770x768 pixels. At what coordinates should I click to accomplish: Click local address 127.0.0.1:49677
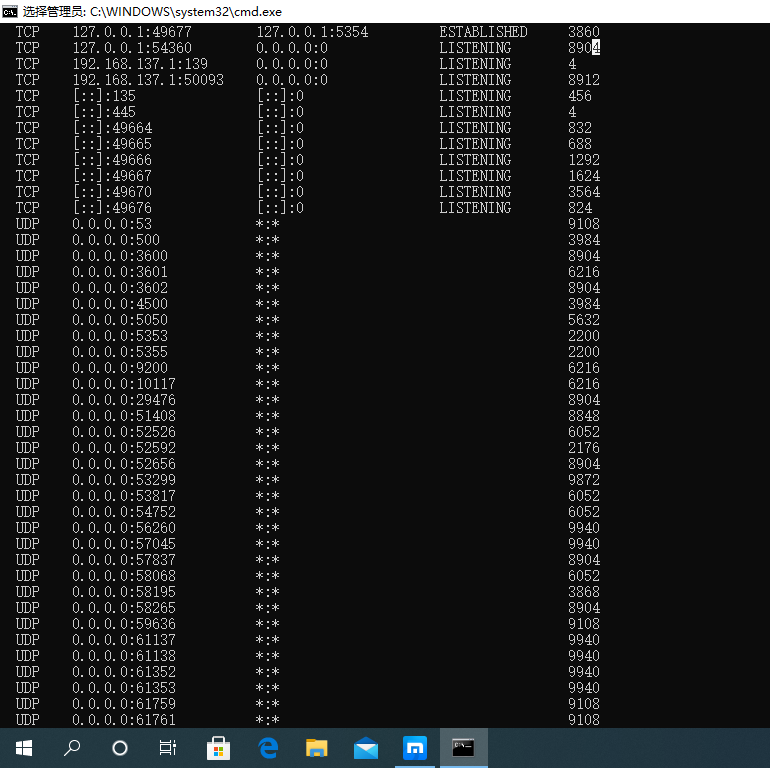[132, 32]
